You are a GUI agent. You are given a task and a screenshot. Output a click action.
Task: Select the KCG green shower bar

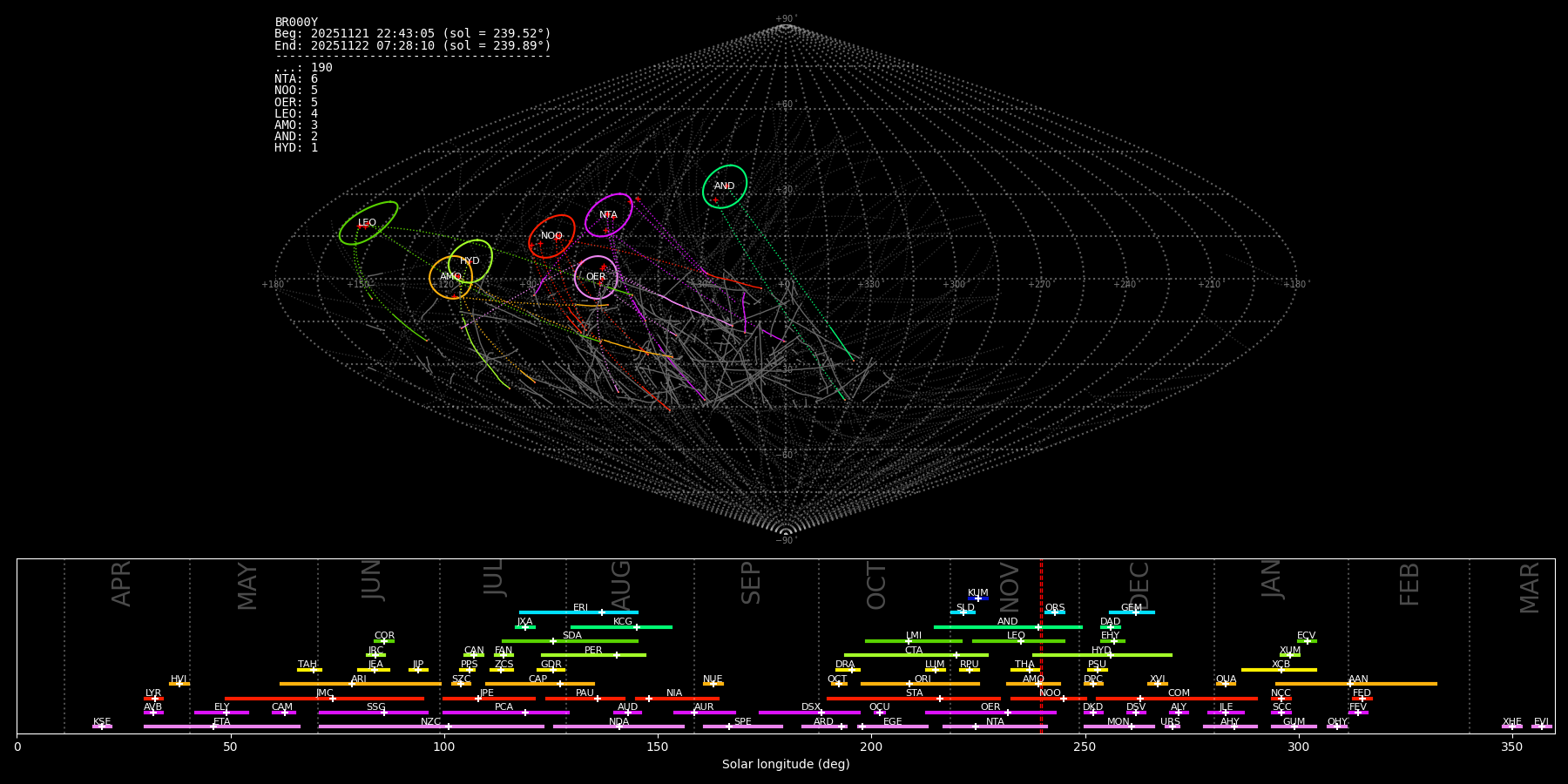(621, 626)
